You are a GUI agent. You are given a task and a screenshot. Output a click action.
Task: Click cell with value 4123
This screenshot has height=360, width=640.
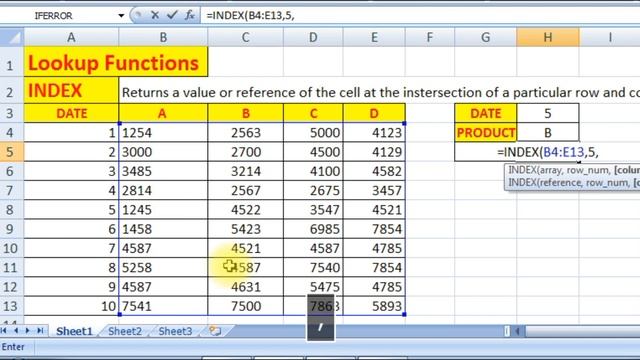pyautogui.click(x=374, y=133)
